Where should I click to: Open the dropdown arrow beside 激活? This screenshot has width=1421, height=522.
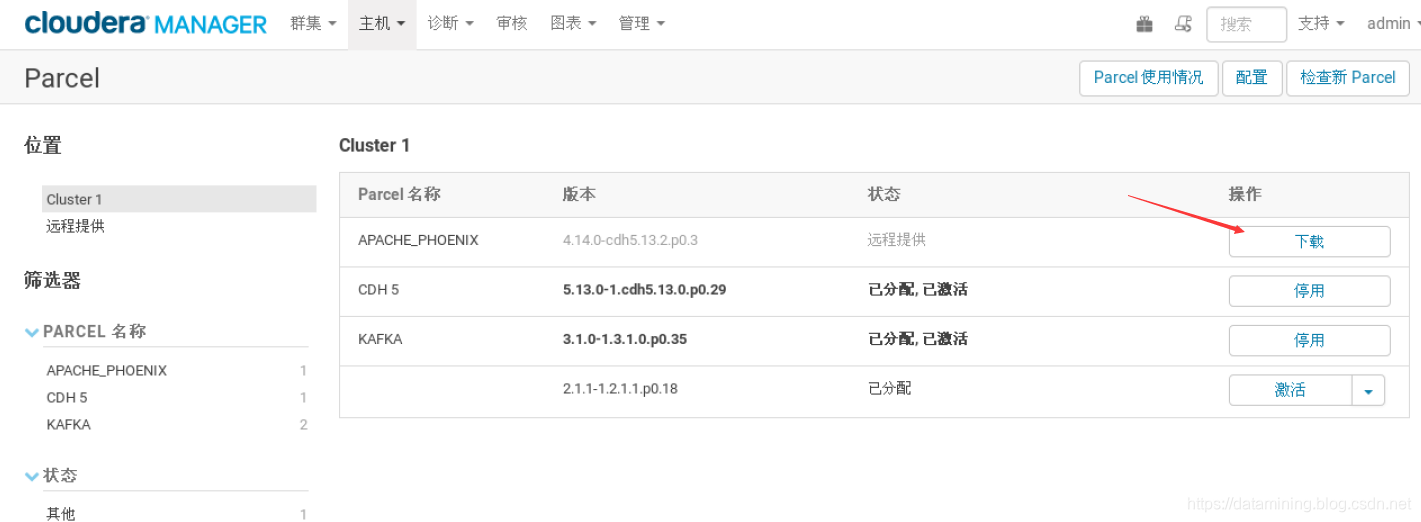coord(1368,390)
